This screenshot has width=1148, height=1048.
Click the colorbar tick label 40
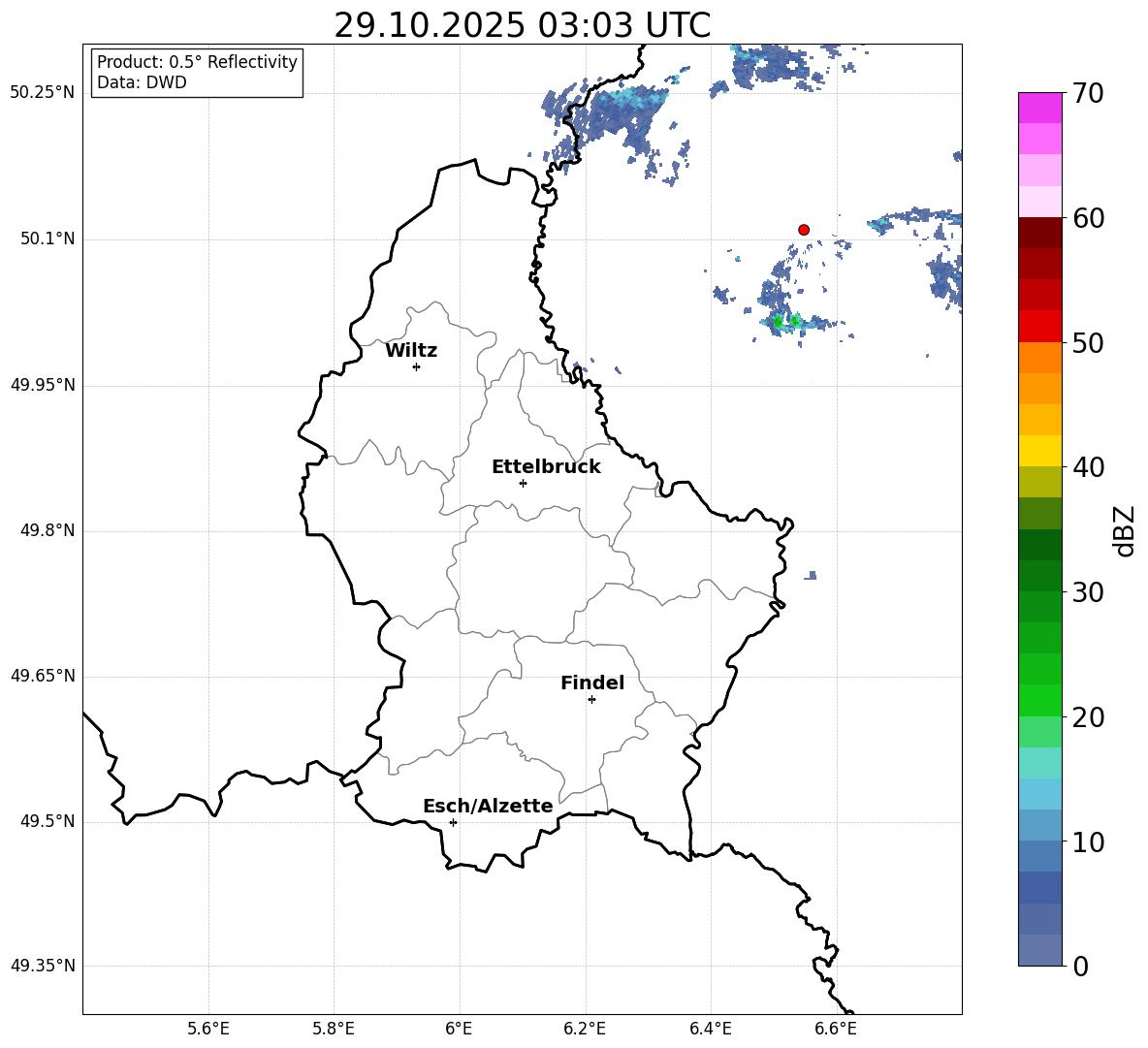1088,467
